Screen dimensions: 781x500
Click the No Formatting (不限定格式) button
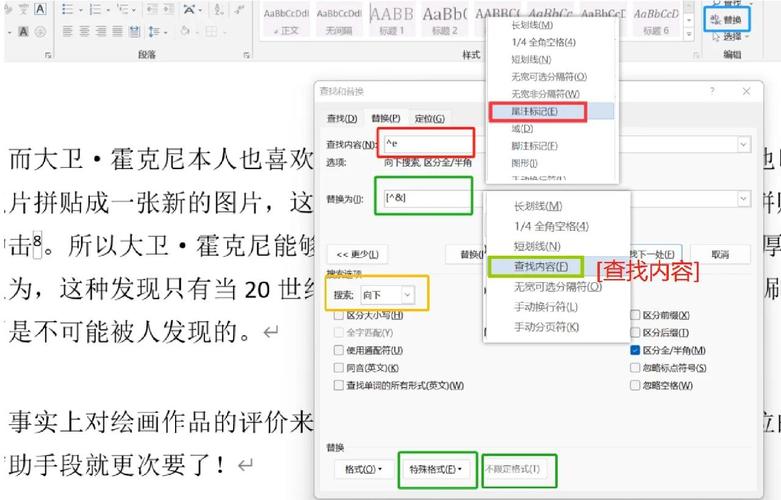513,469
